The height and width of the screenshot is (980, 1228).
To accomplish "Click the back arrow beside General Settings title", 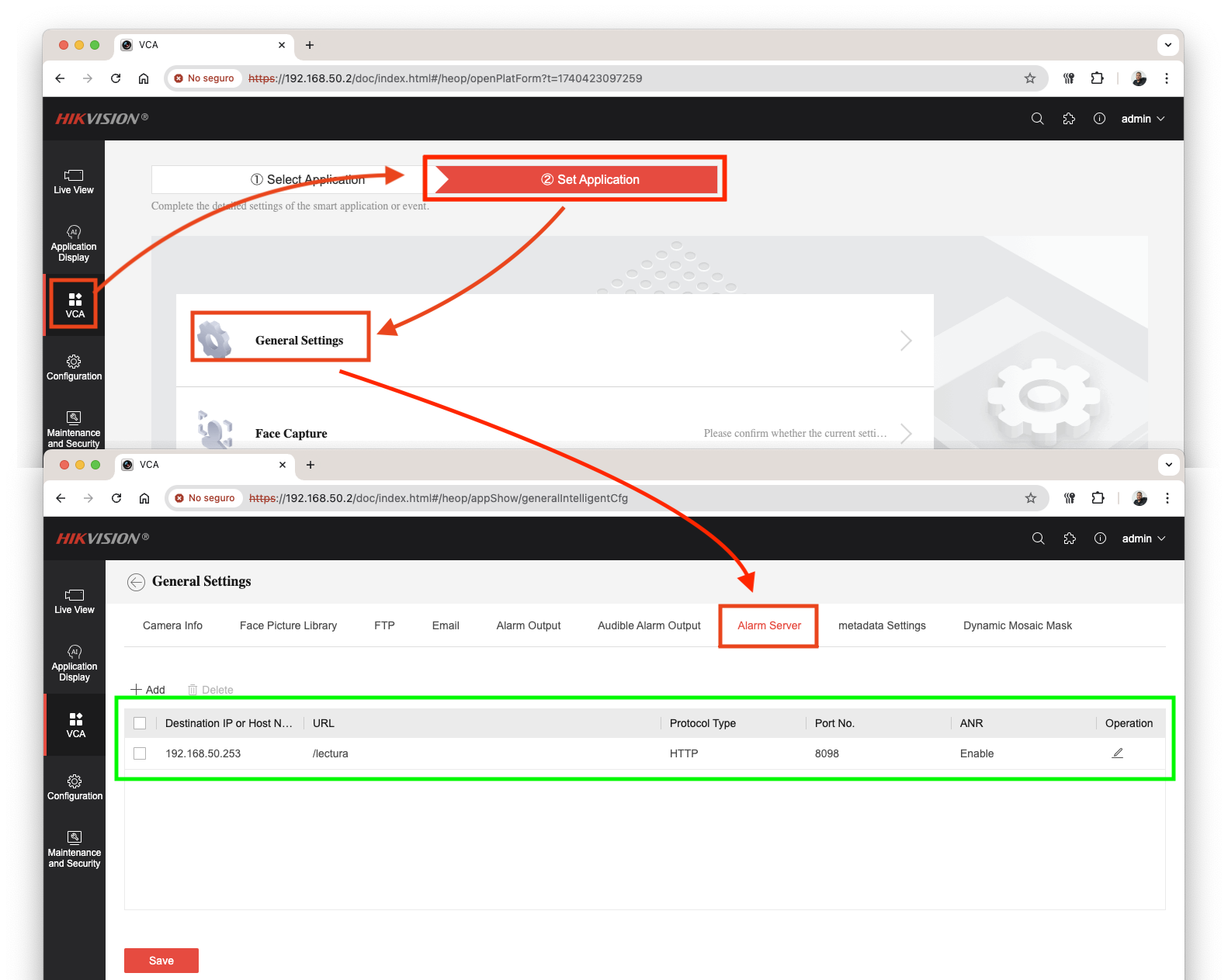I will click(137, 582).
